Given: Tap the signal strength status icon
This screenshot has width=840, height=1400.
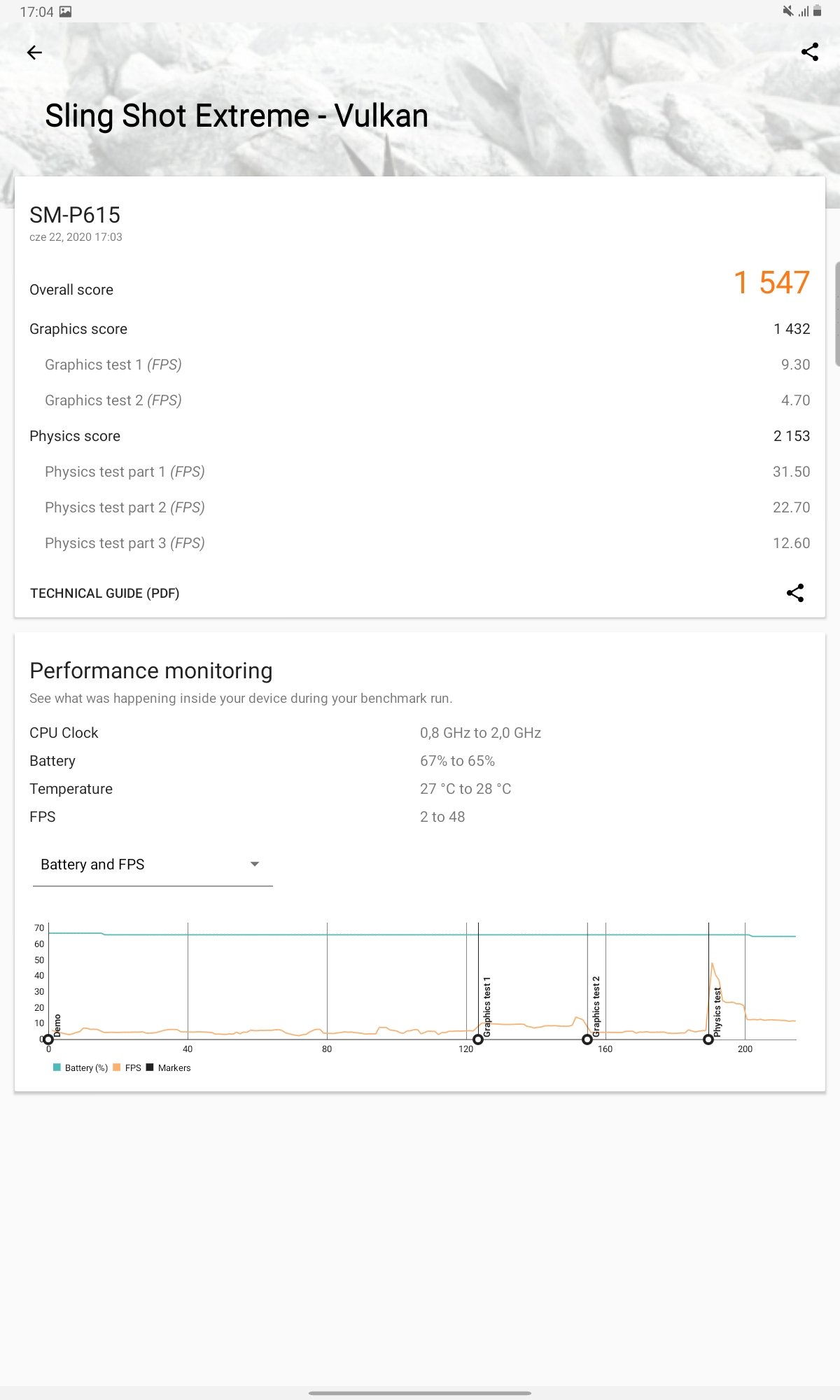Looking at the screenshot, I should click(804, 11).
